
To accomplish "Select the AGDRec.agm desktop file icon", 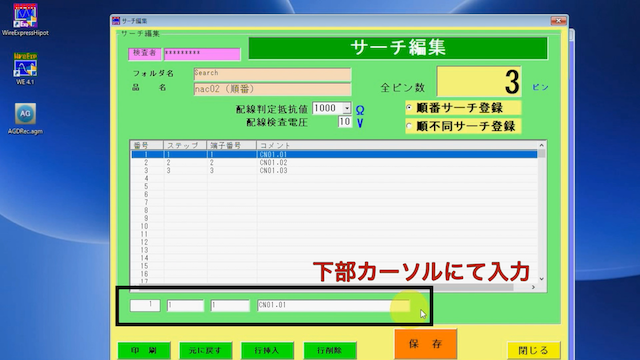I will (x=25, y=118).
